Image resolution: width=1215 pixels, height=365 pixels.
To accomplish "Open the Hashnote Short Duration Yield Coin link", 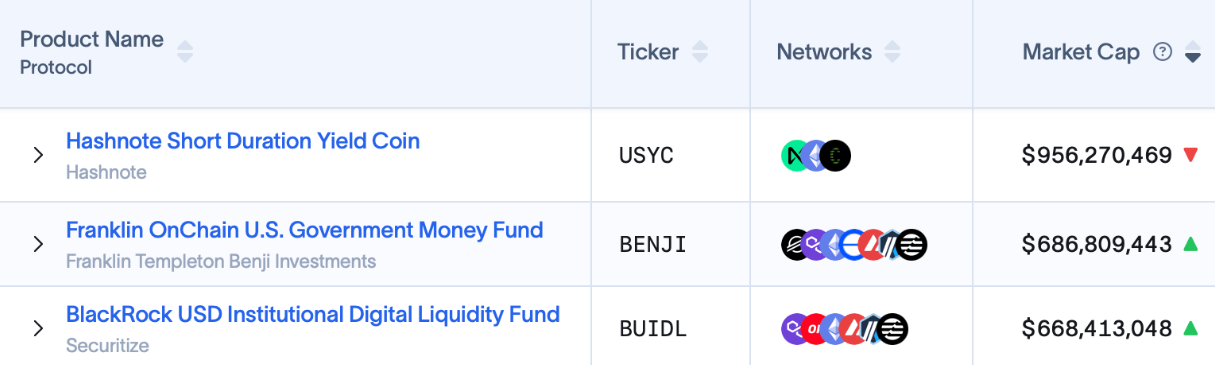I will coord(243,141).
